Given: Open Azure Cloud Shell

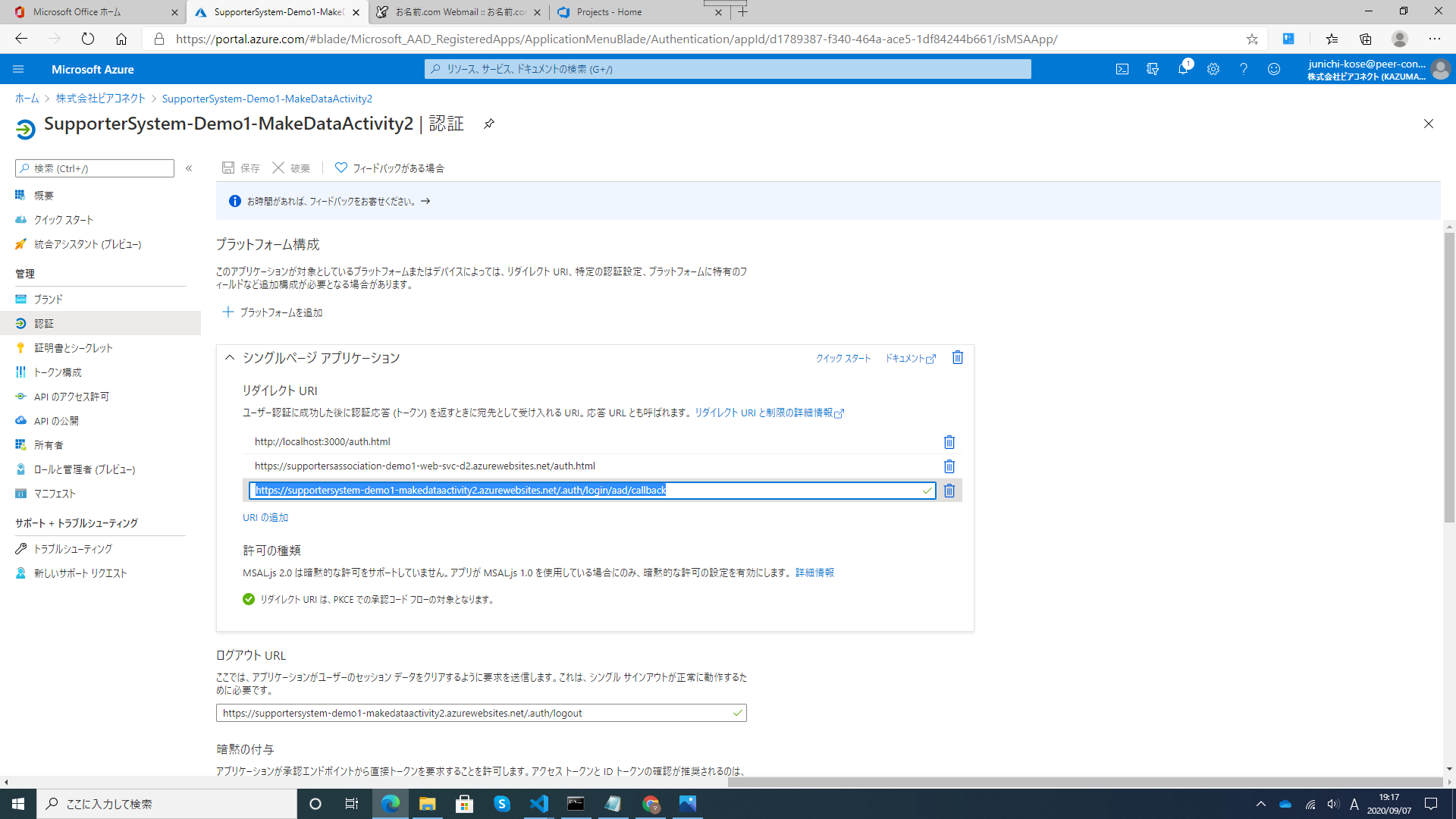Looking at the screenshot, I should 1122,69.
